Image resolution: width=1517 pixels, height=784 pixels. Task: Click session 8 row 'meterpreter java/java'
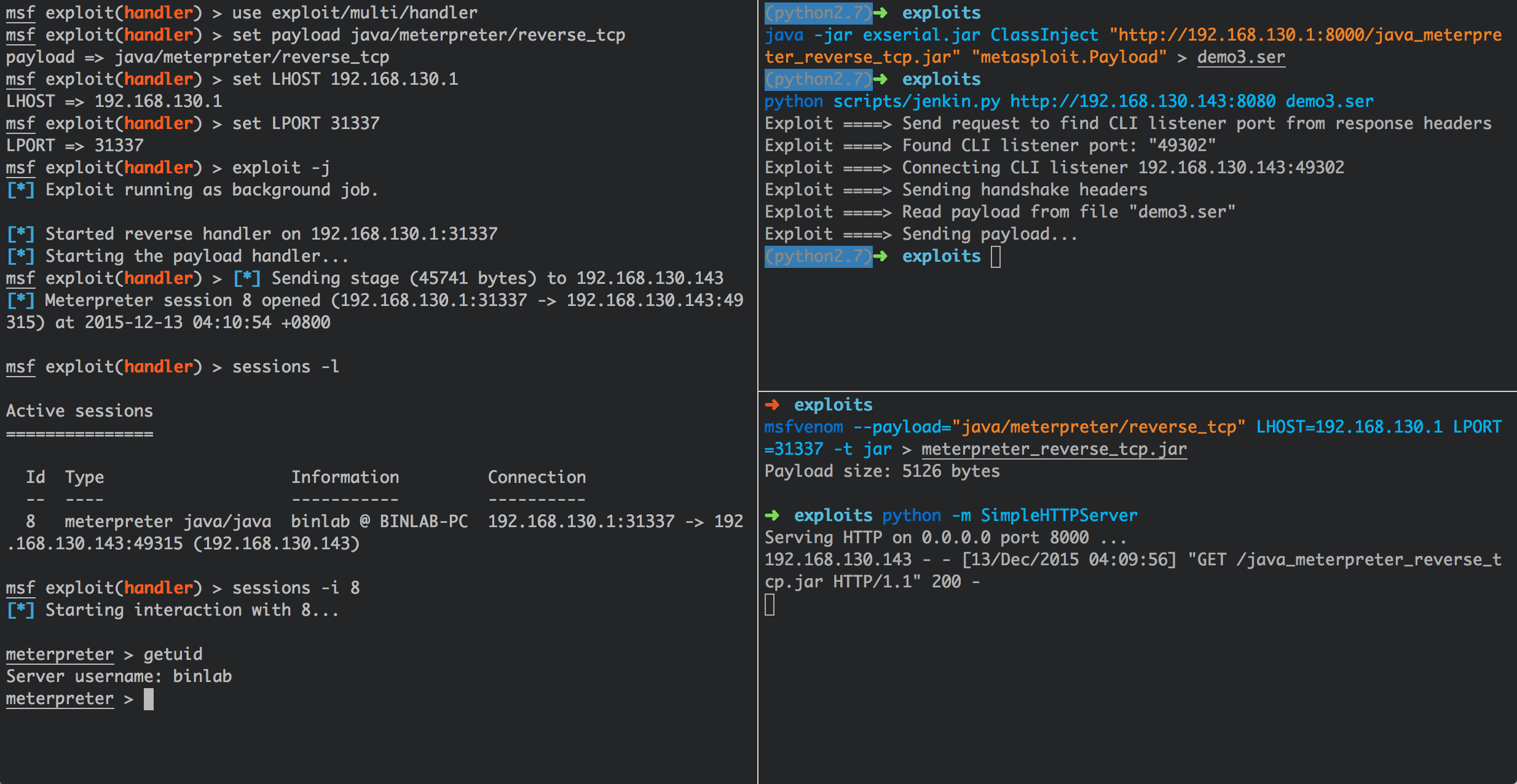tap(168, 522)
